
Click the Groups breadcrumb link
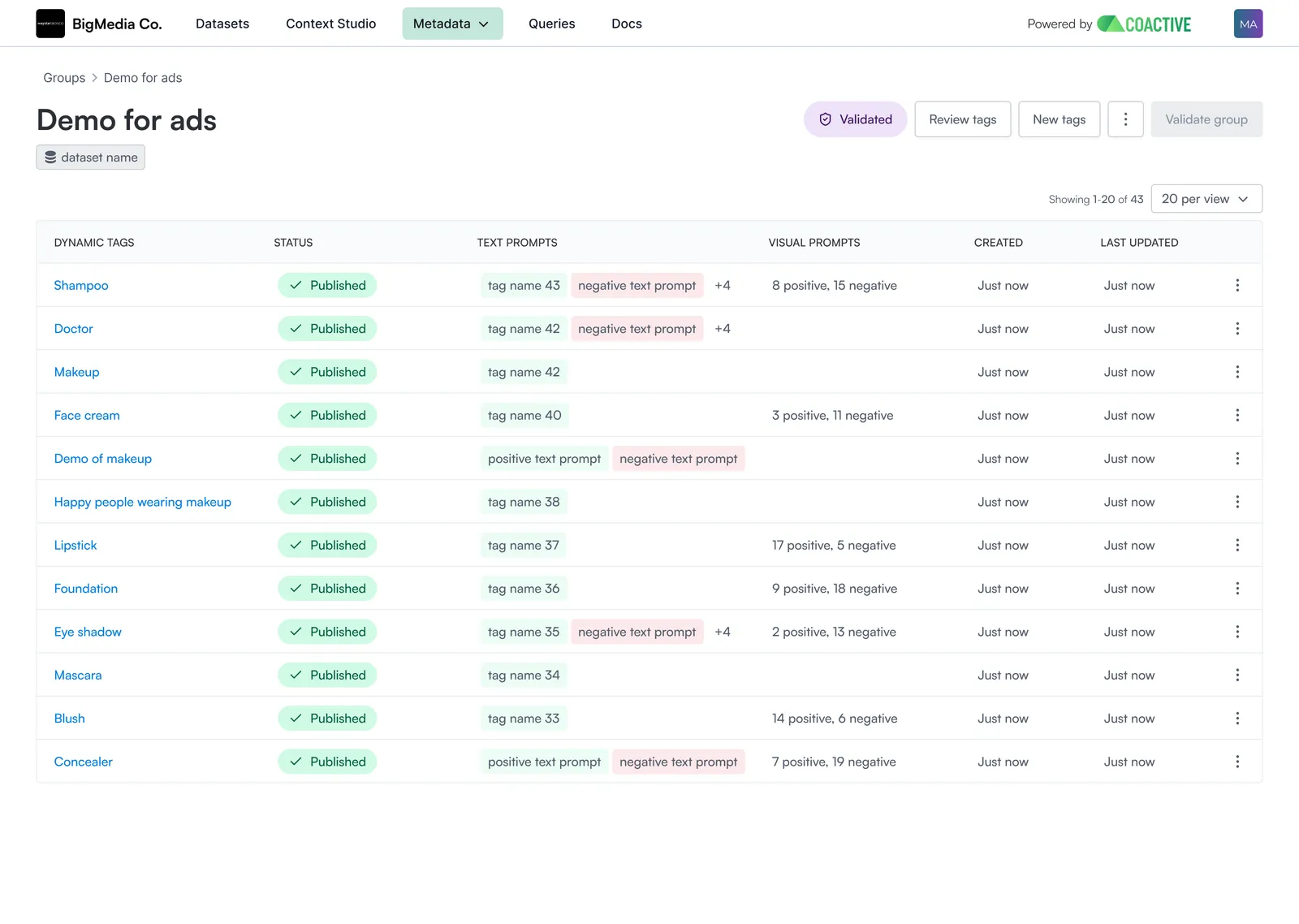click(x=64, y=78)
